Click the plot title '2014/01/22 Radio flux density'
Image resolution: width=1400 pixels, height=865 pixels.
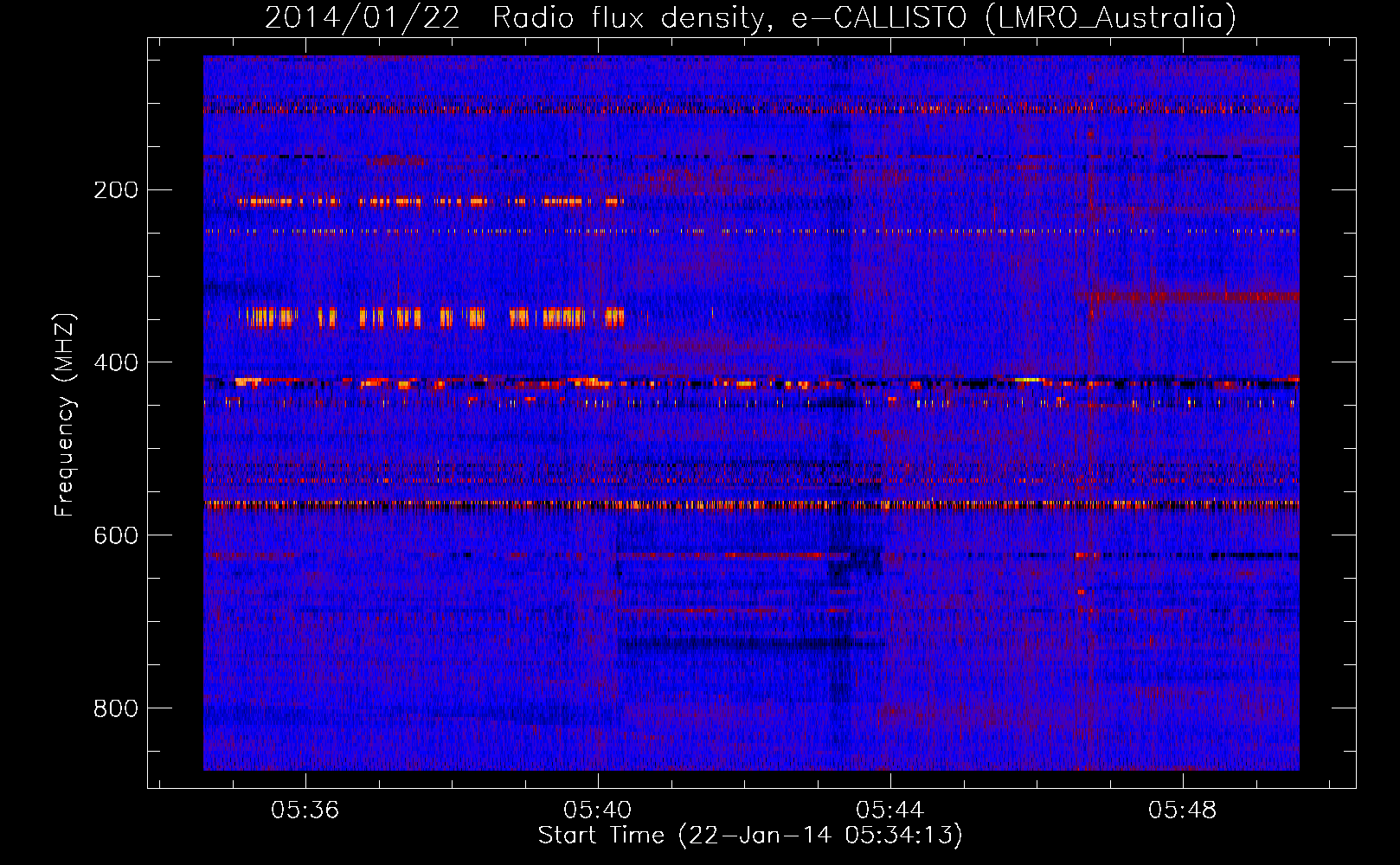click(x=750, y=17)
